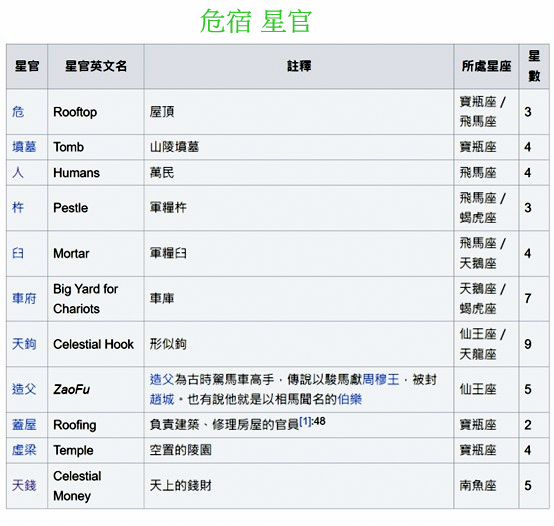
Task: Open the 臼 link in Mortar row
Action: click(x=18, y=253)
